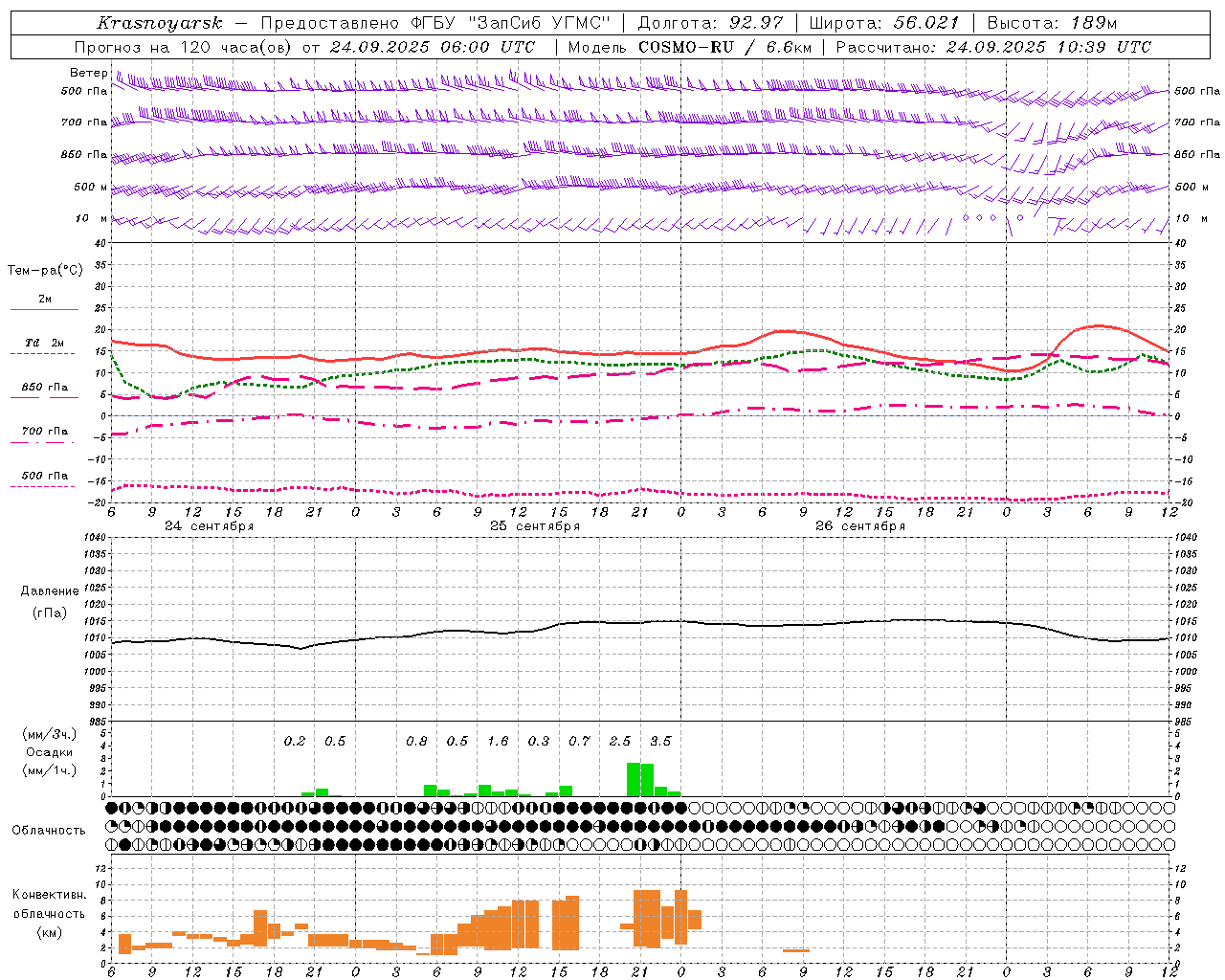This screenshot has height=980, width=1225.
Task: Click the Осадки panel label
Action: pos(49,752)
